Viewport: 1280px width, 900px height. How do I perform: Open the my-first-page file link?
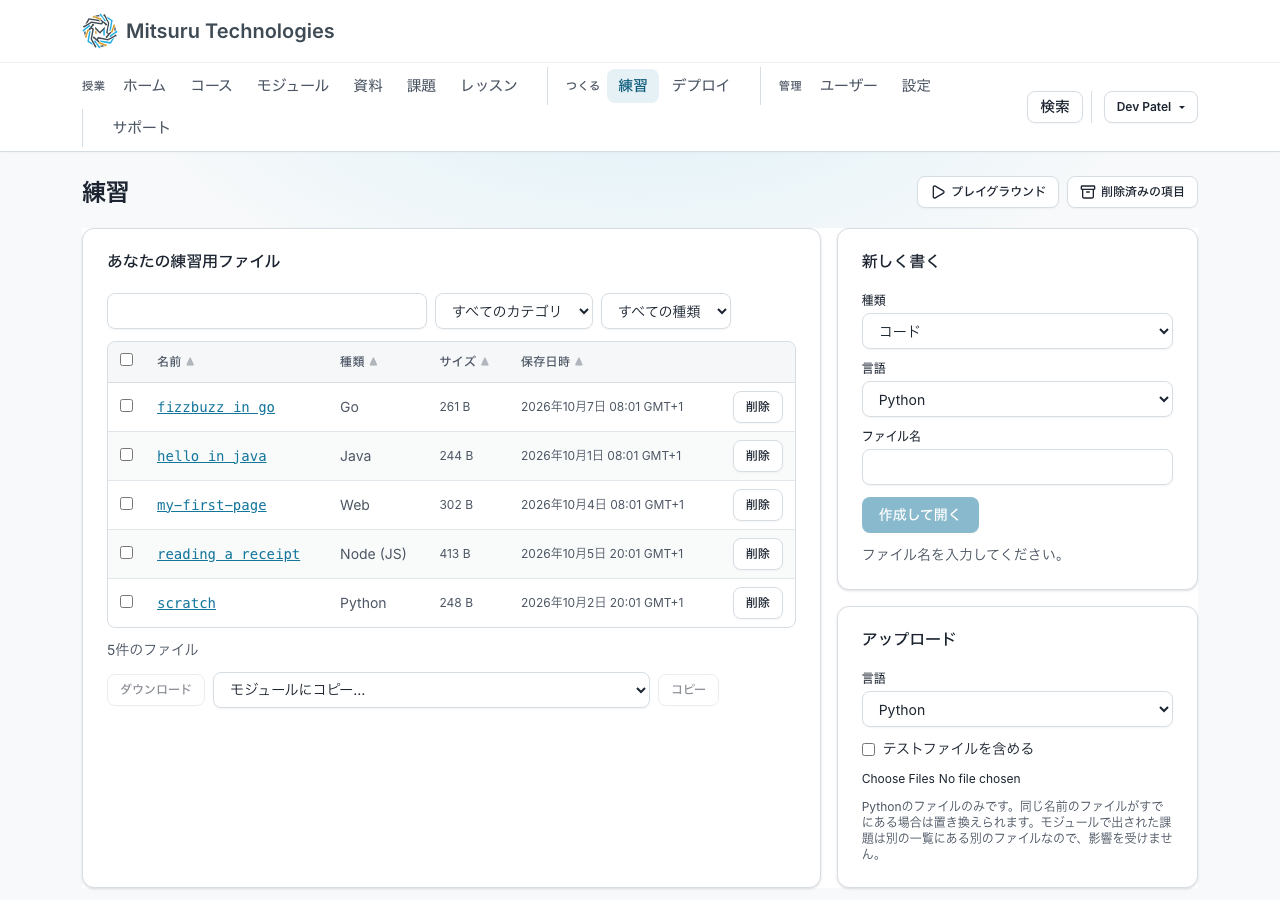pos(212,505)
